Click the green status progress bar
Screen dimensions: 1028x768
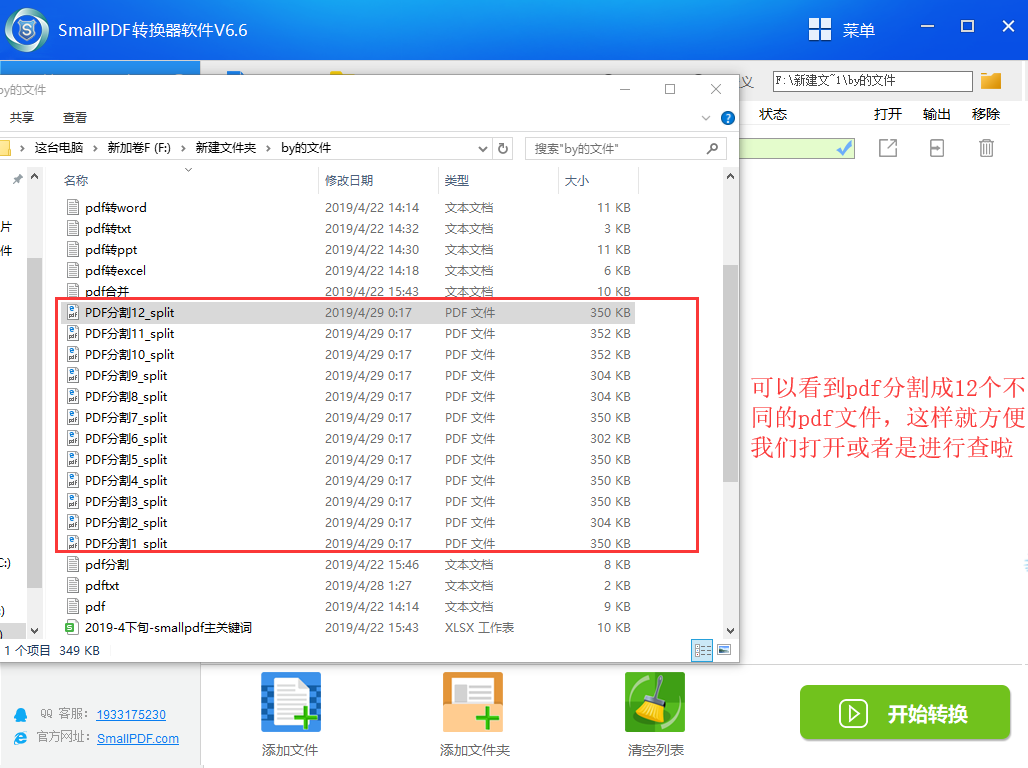pos(797,149)
